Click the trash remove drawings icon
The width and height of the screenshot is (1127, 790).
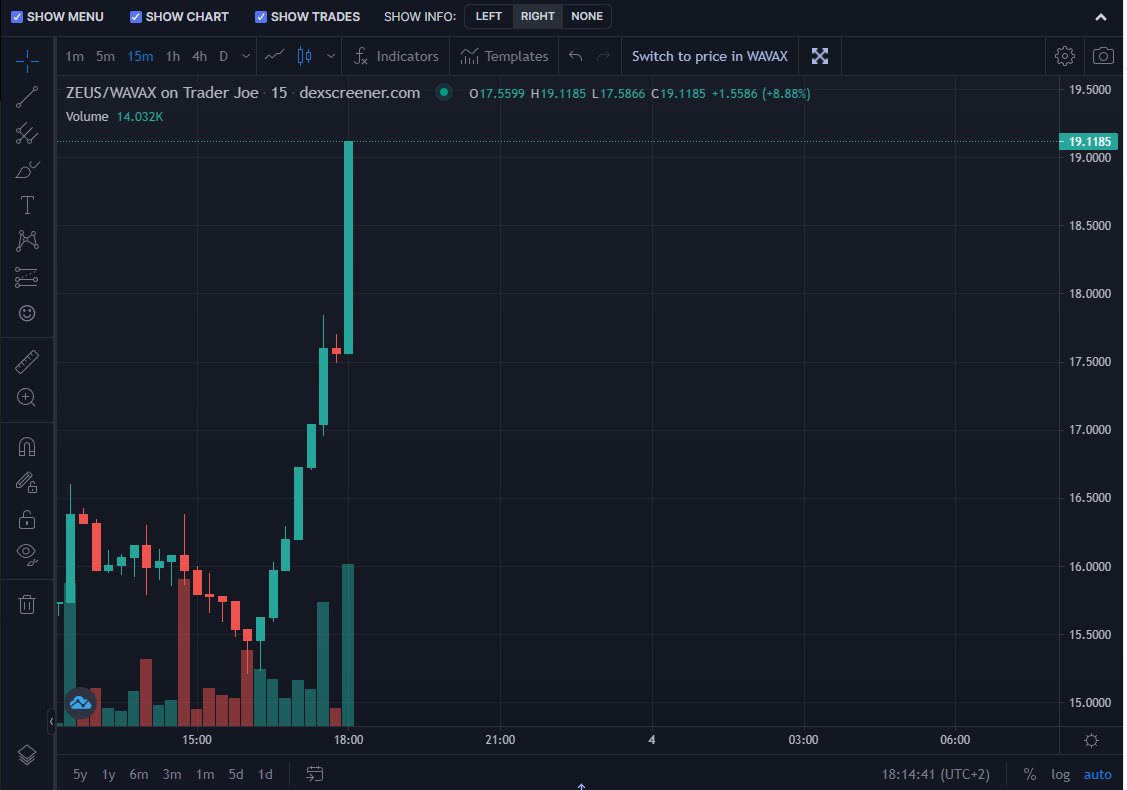tap(27, 605)
